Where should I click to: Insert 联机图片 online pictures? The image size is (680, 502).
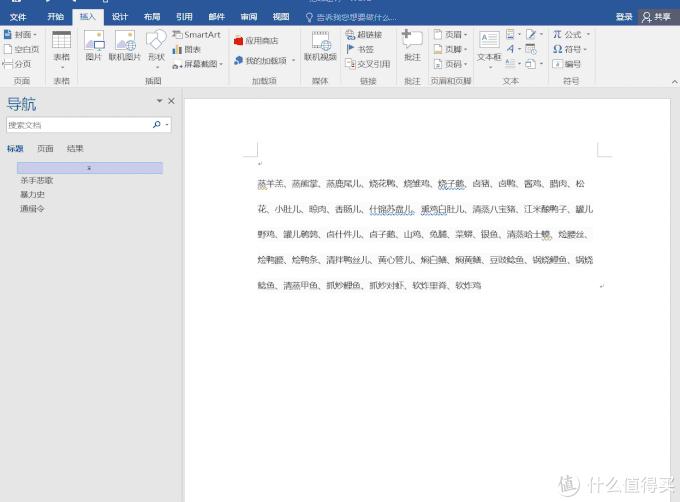click(x=125, y=46)
